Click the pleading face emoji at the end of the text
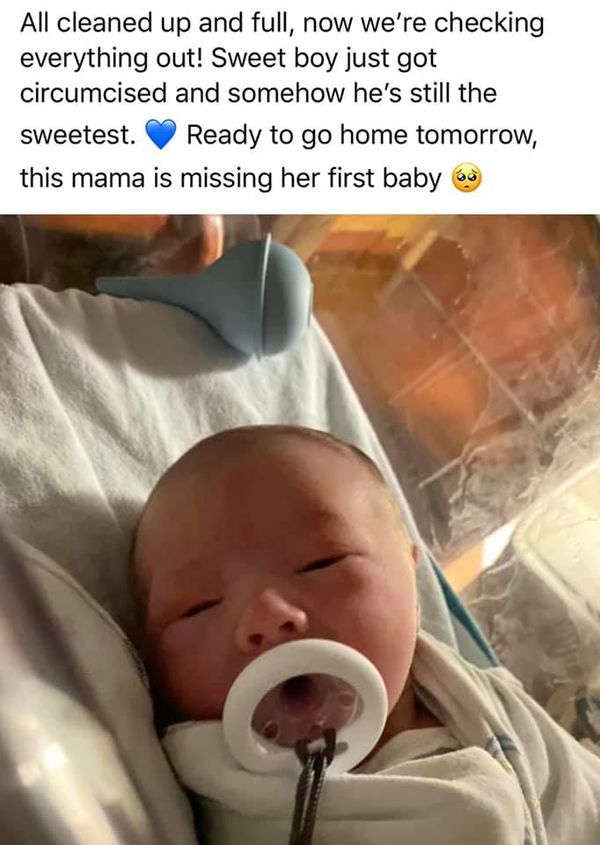The image size is (600, 845). (x=467, y=178)
